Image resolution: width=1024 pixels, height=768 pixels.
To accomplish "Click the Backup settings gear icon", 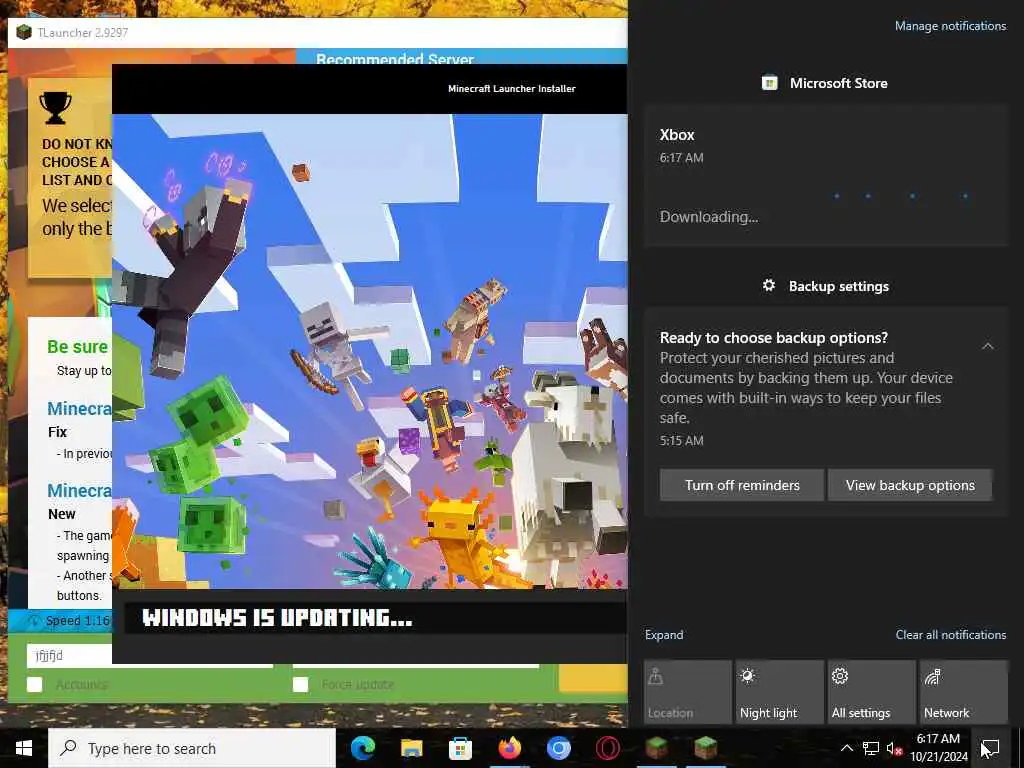I will coord(769,285).
